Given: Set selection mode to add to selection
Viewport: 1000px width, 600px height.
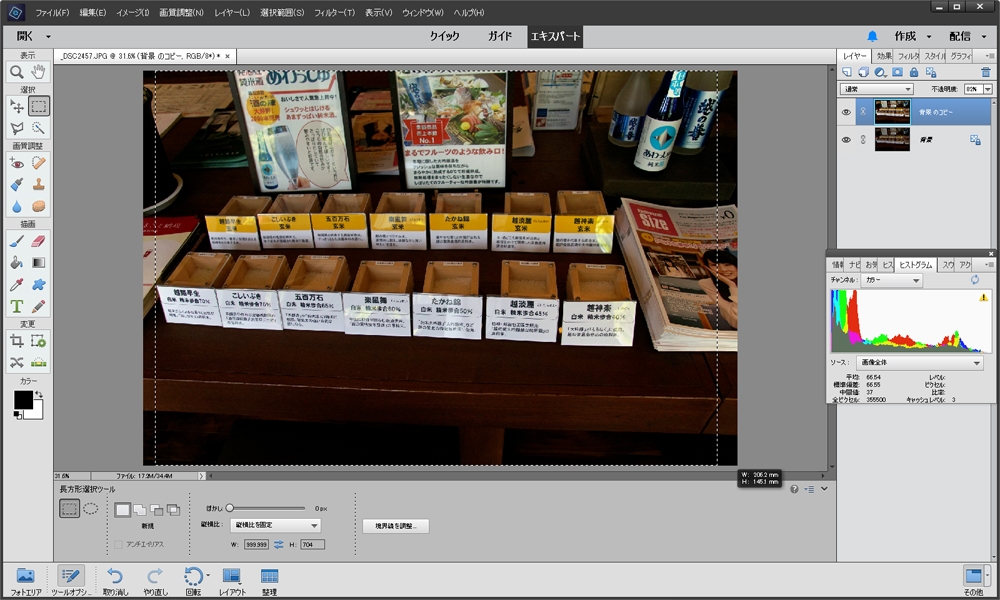Looking at the screenshot, I should click(140, 509).
